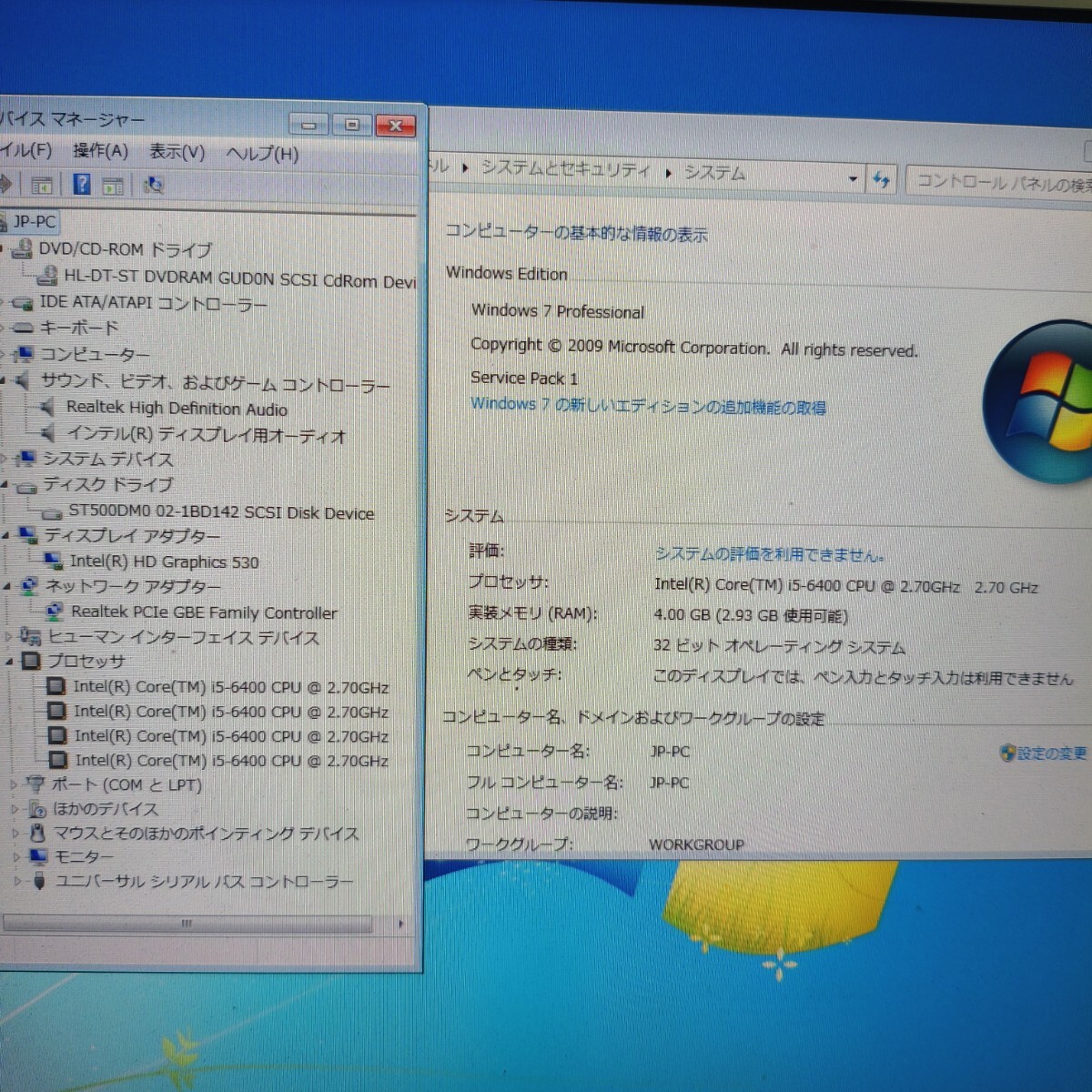Click the refresh button in System window address bar
This screenshot has width=1092, height=1092.
tap(880, 179)
